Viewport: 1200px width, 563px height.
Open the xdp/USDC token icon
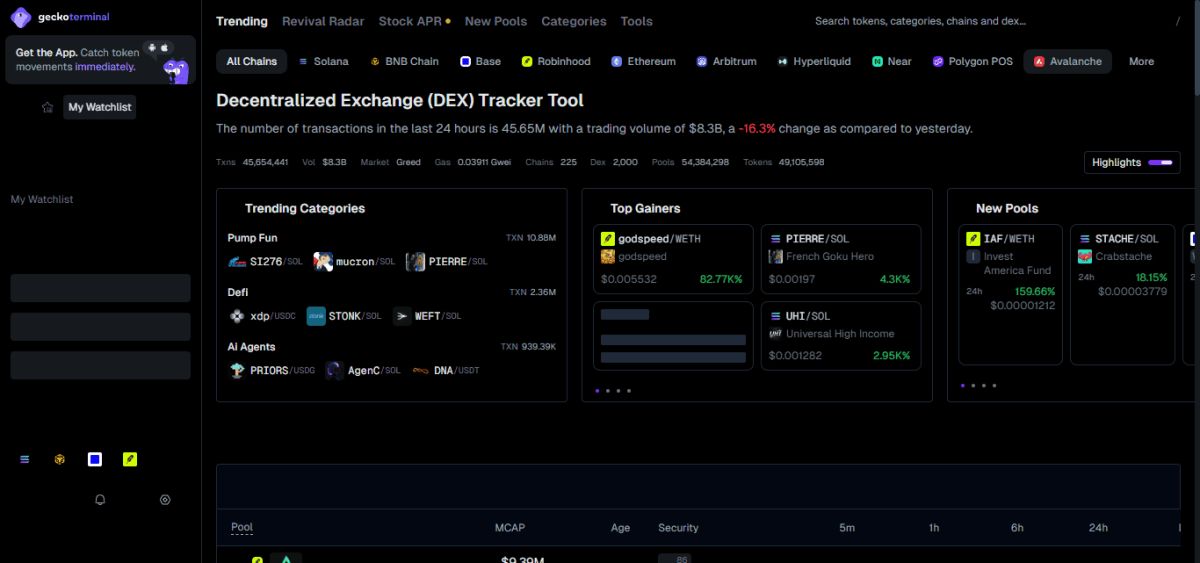[x=237, y=316]
